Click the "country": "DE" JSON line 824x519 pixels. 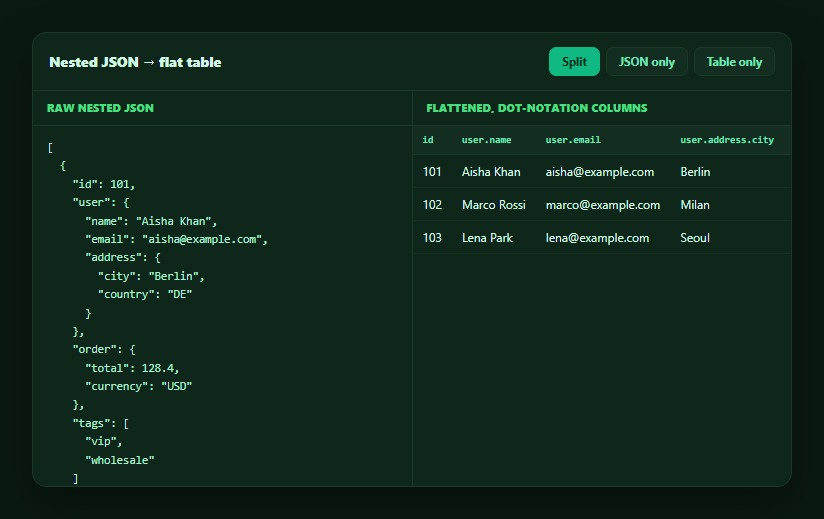coord(145,295)
